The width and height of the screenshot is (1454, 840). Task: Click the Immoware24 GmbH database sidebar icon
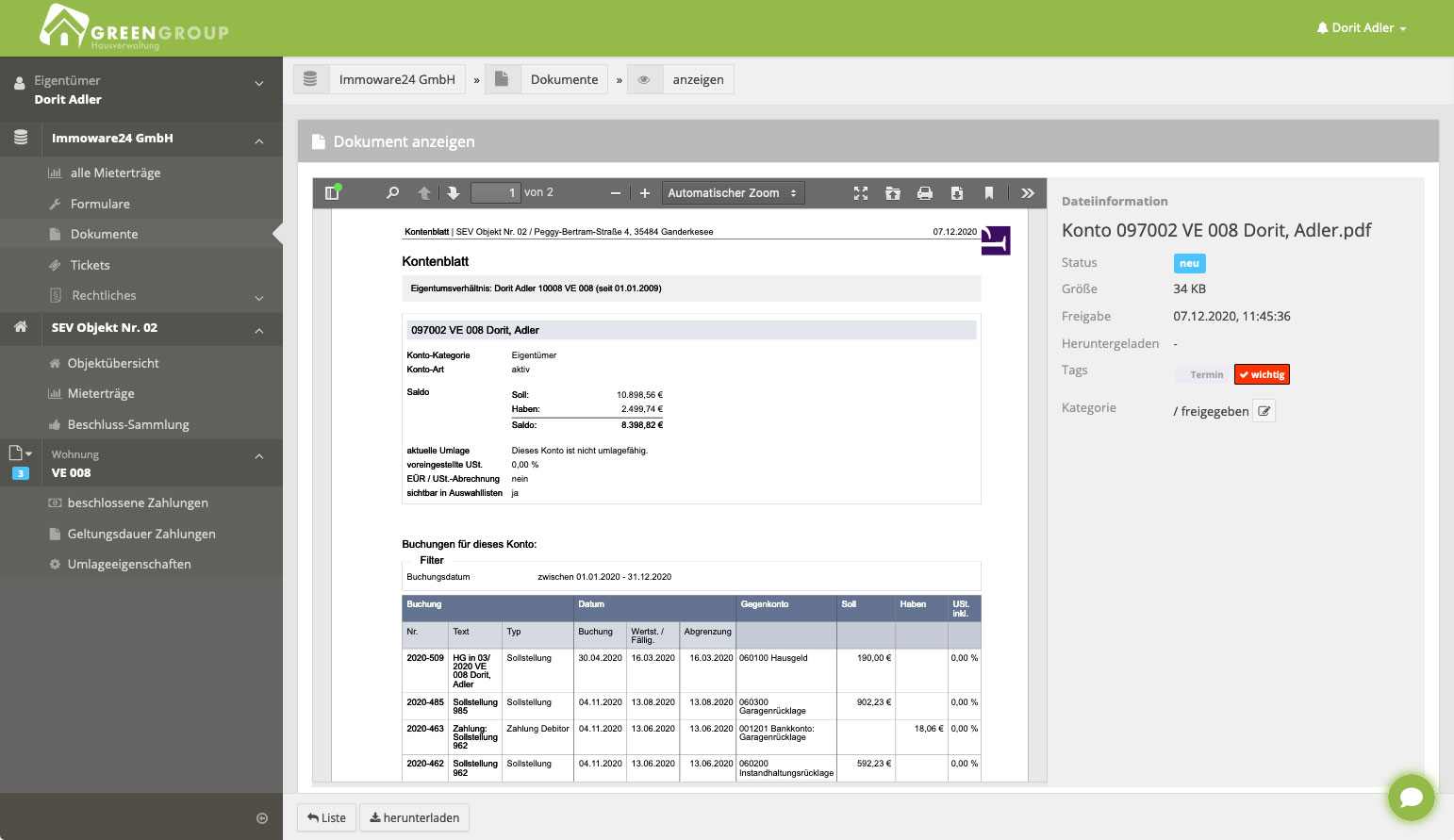click(x=21, y=139)
